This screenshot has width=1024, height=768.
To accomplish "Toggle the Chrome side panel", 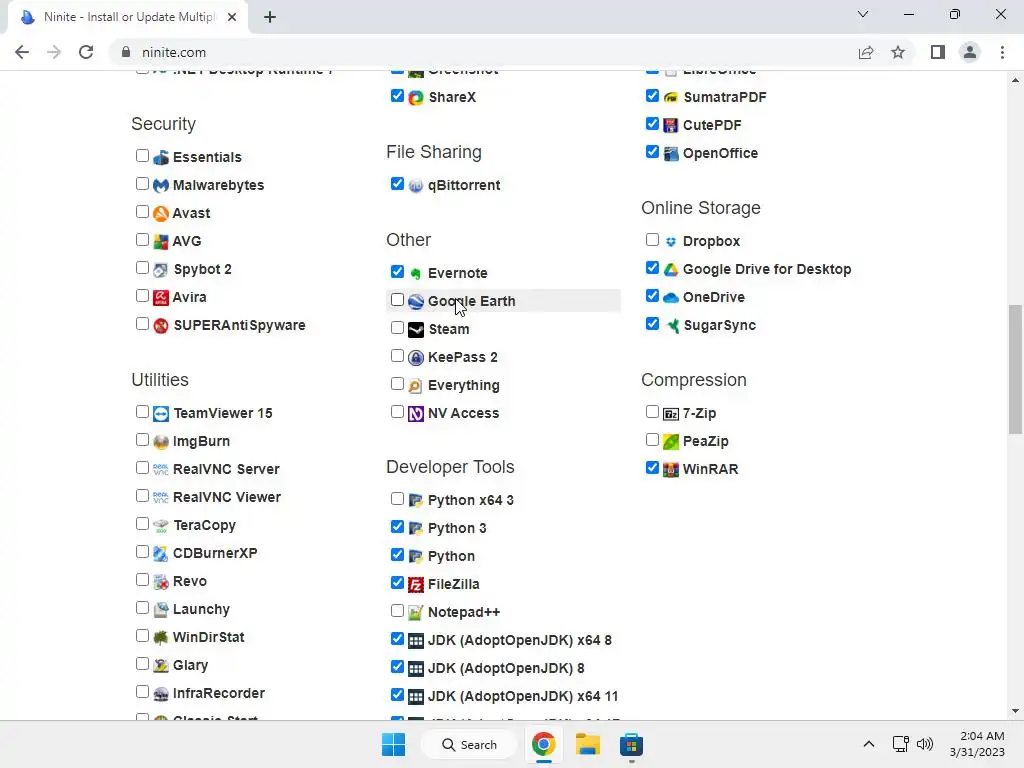I will click(x=938, y=52).
